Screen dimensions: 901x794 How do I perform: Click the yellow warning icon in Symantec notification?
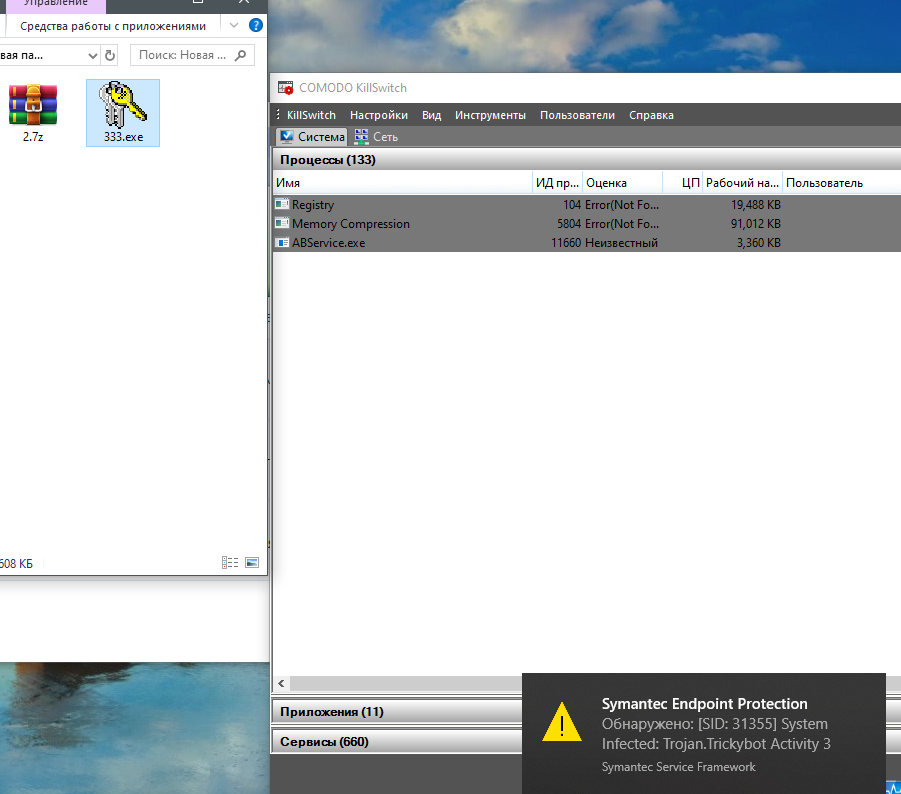click(561, 722)
